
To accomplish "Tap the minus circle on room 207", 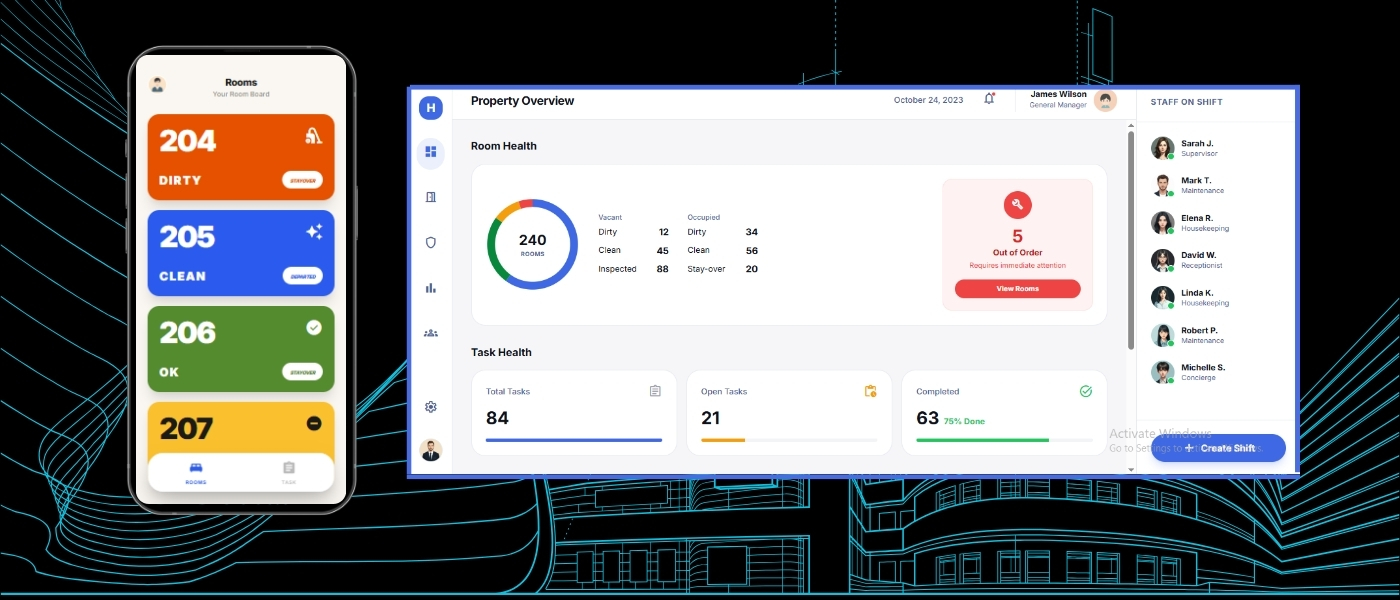I will (314, 424).
